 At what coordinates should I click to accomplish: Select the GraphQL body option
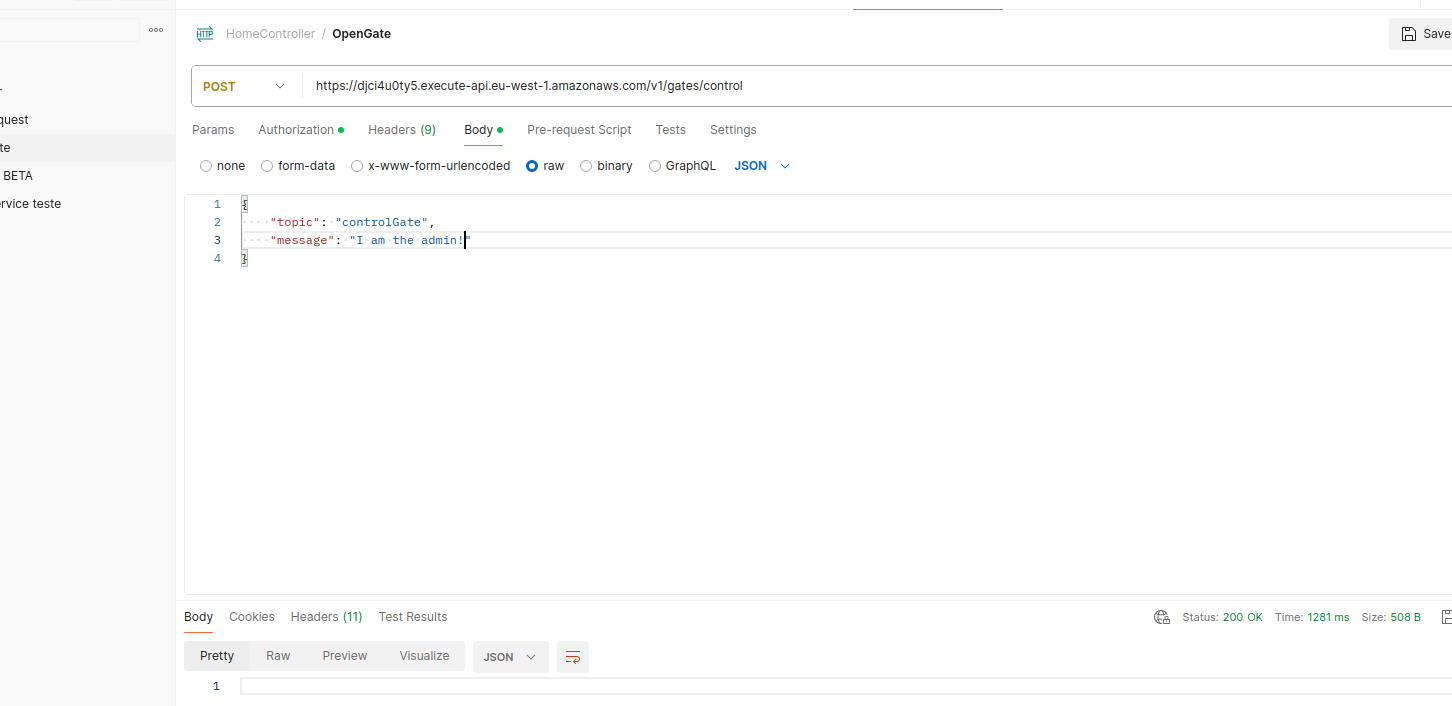pyautogui.click(x=655, y=165)
